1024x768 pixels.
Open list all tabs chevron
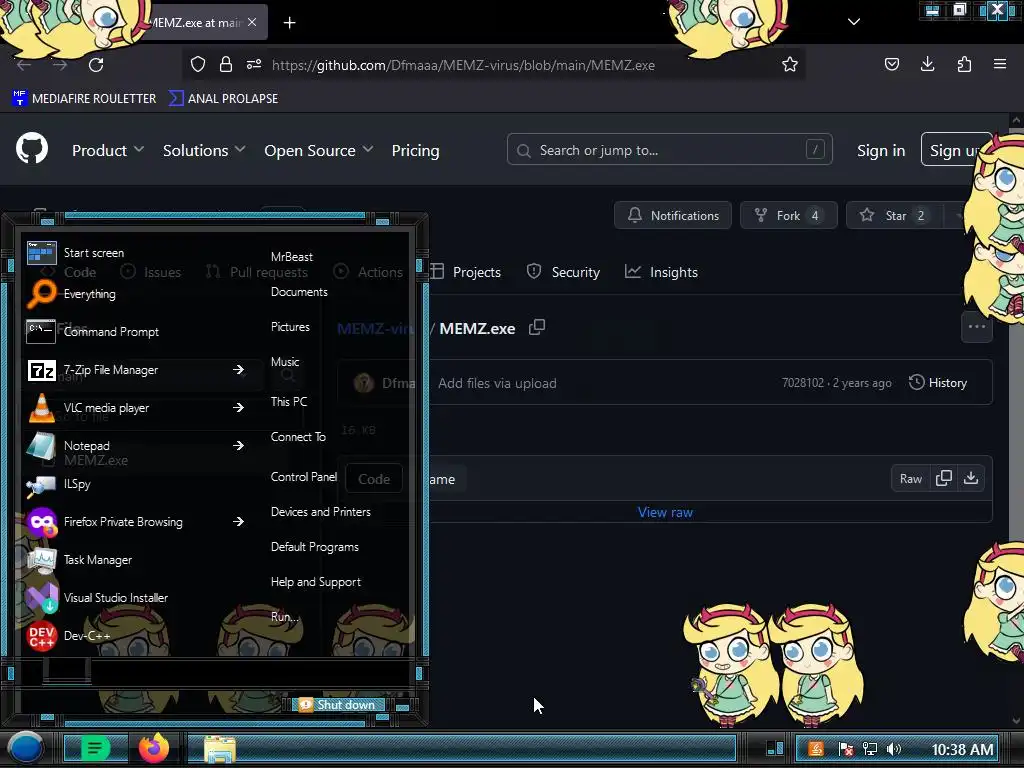[854, 22]
